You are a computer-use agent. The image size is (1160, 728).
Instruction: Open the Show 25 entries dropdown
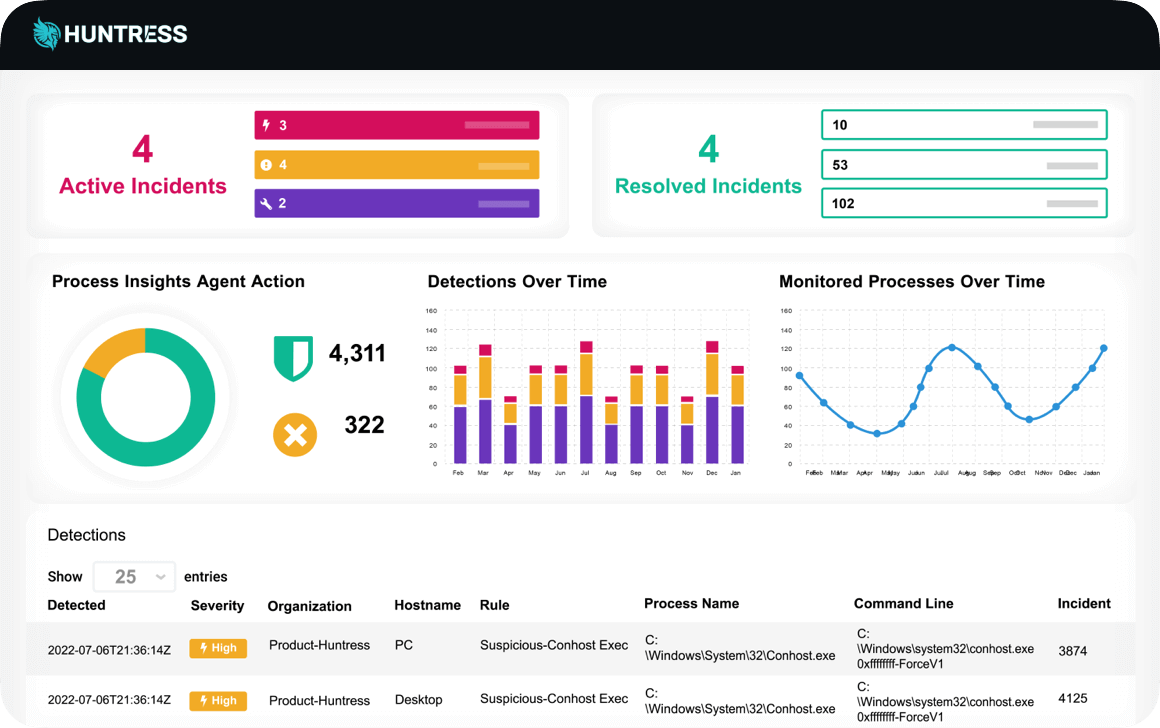[x=134, y=576]
